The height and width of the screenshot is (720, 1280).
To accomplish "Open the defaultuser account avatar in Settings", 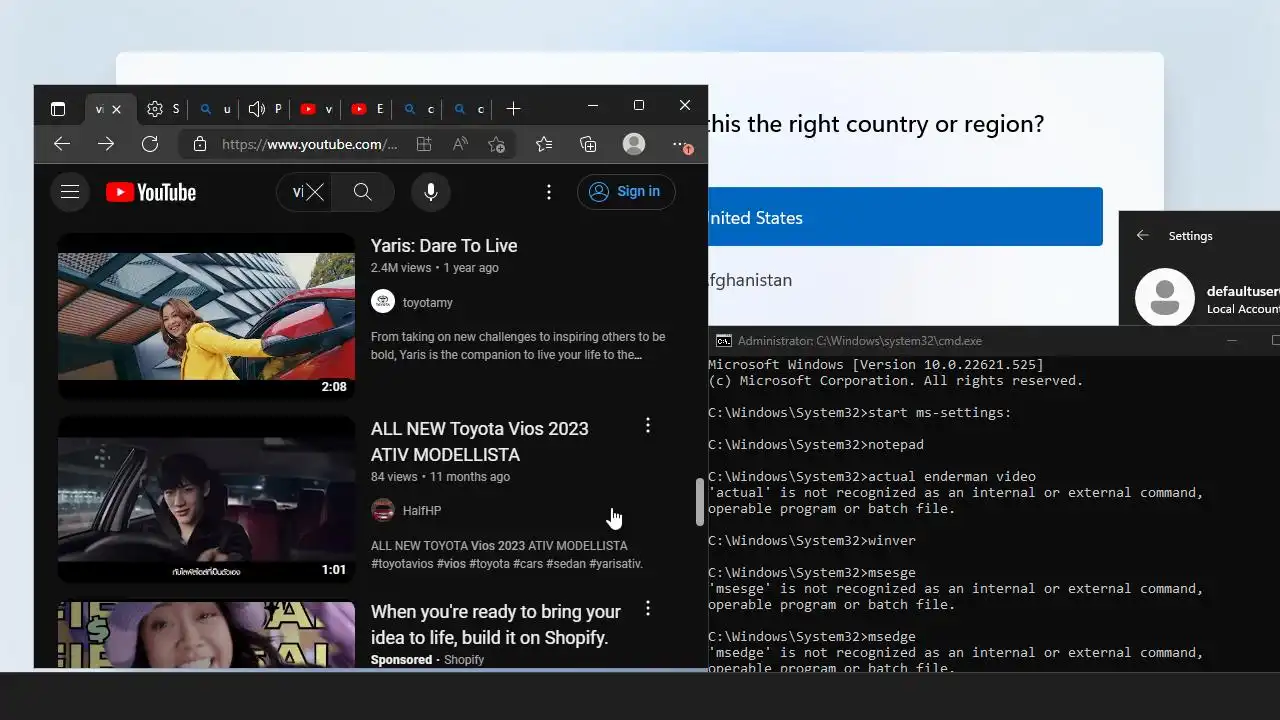I will (1165, 297).
